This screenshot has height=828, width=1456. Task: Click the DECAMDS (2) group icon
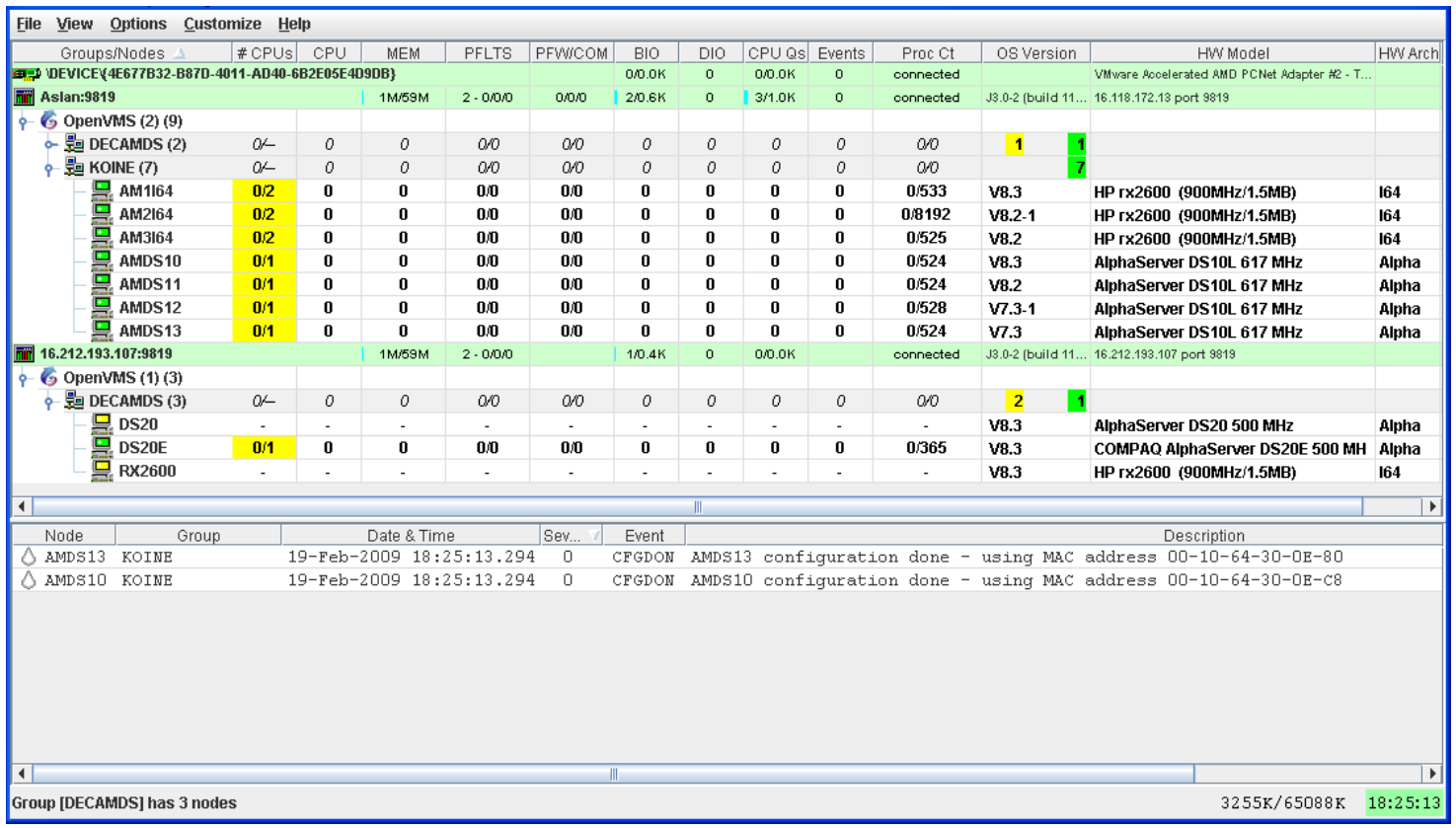[74, 144]
